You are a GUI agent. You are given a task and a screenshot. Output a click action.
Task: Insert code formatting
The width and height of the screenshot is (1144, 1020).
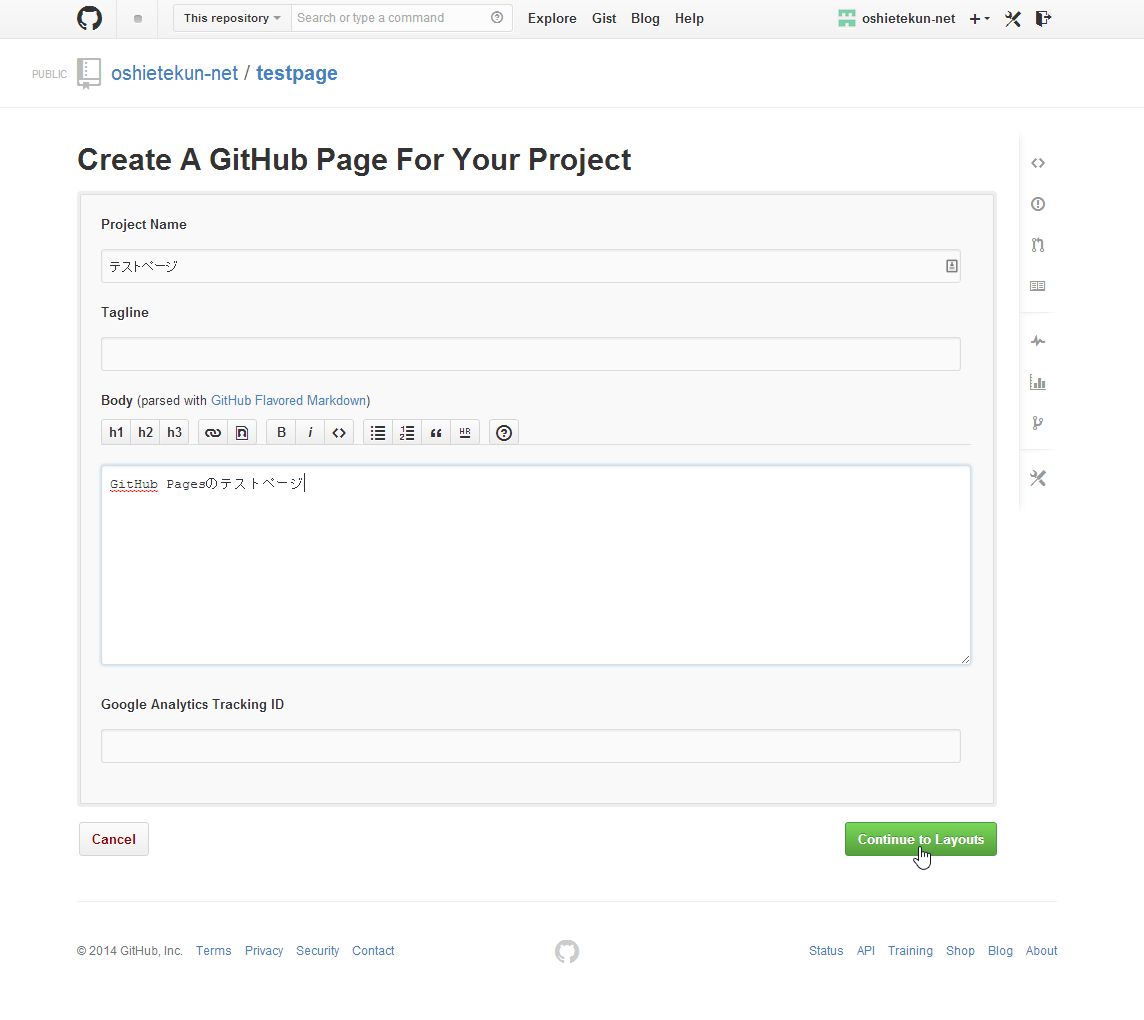coord(339,433)
